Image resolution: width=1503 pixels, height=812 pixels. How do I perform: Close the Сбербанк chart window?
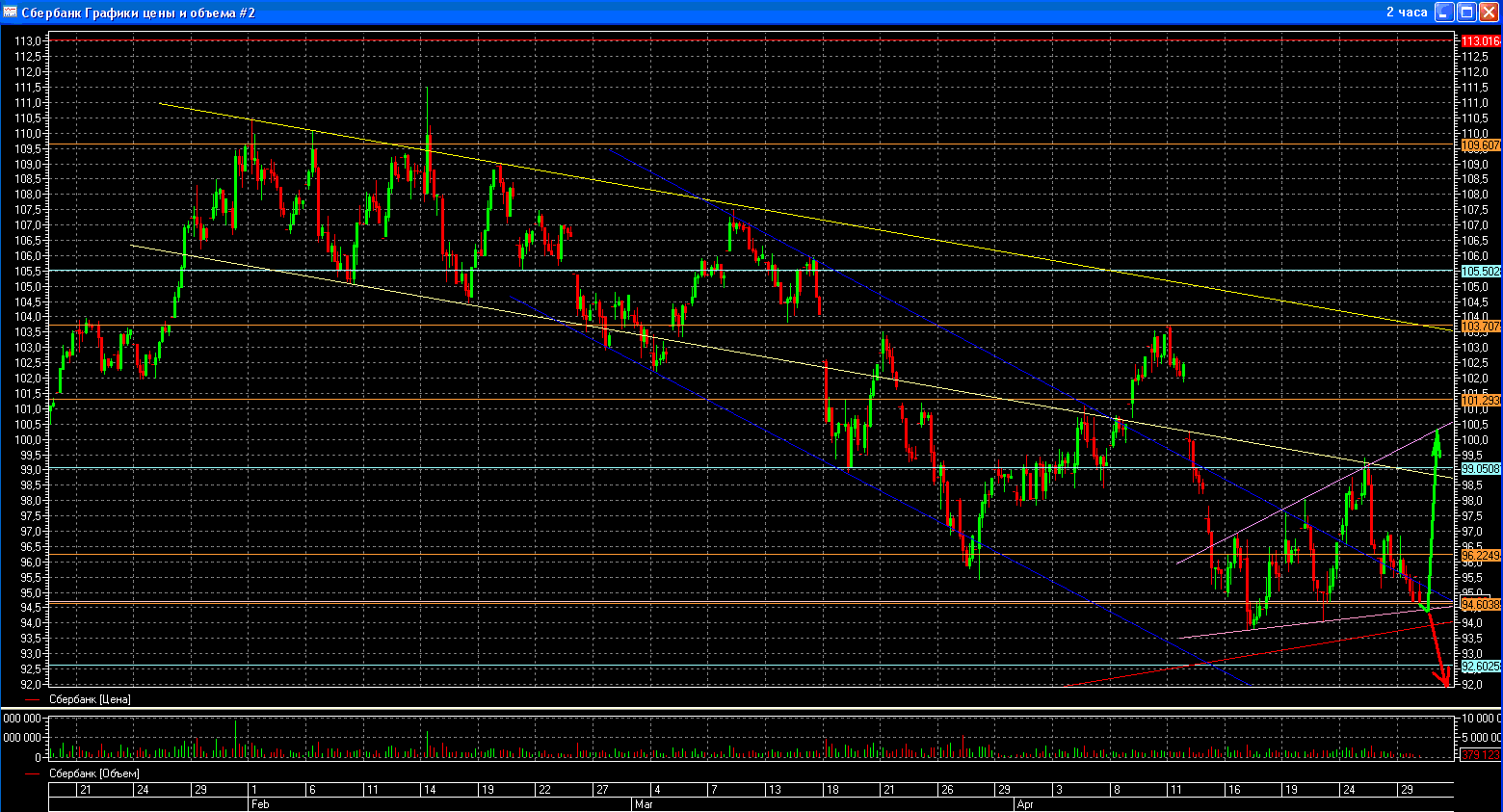pyautogui.click(x=1489, y=12)
